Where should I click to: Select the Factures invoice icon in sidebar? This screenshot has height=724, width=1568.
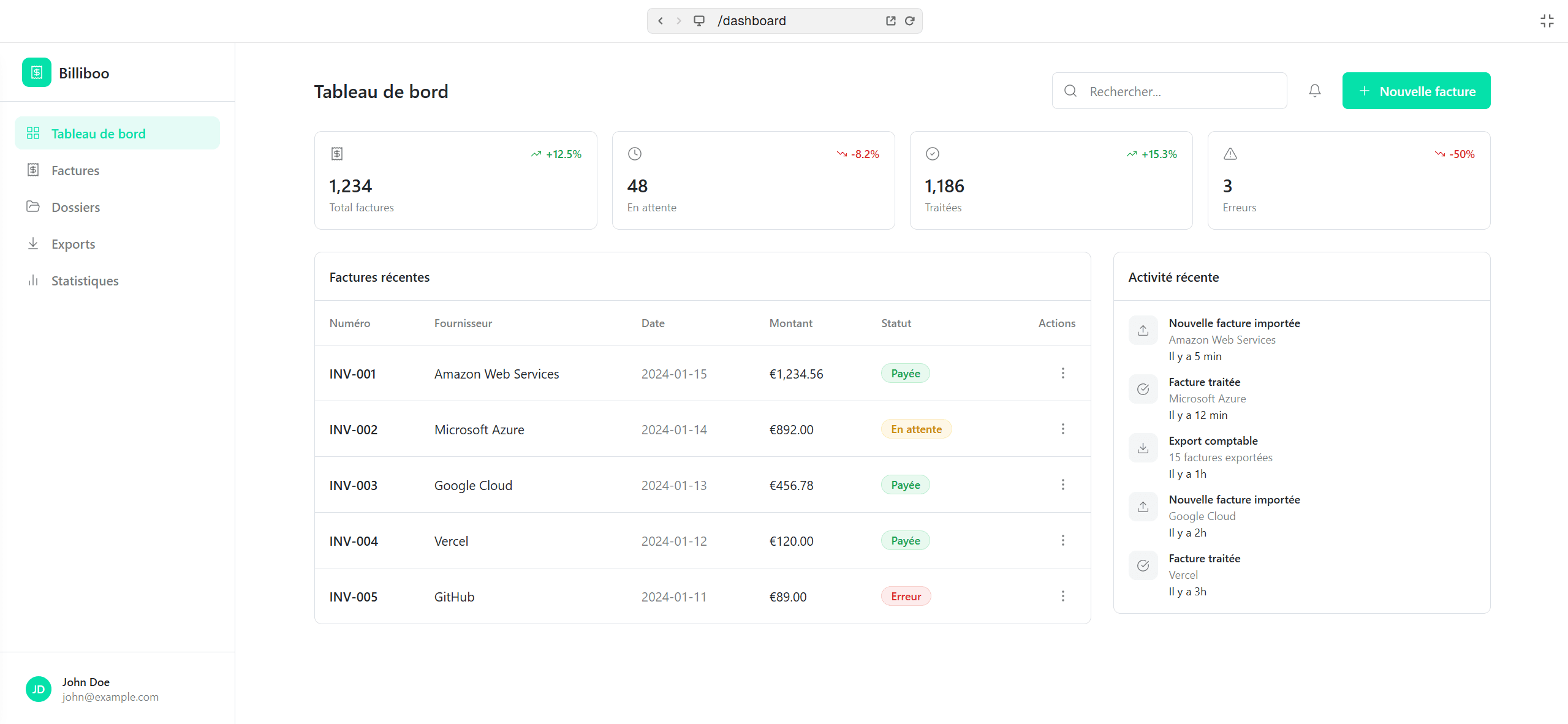click(x=34, y=170)
